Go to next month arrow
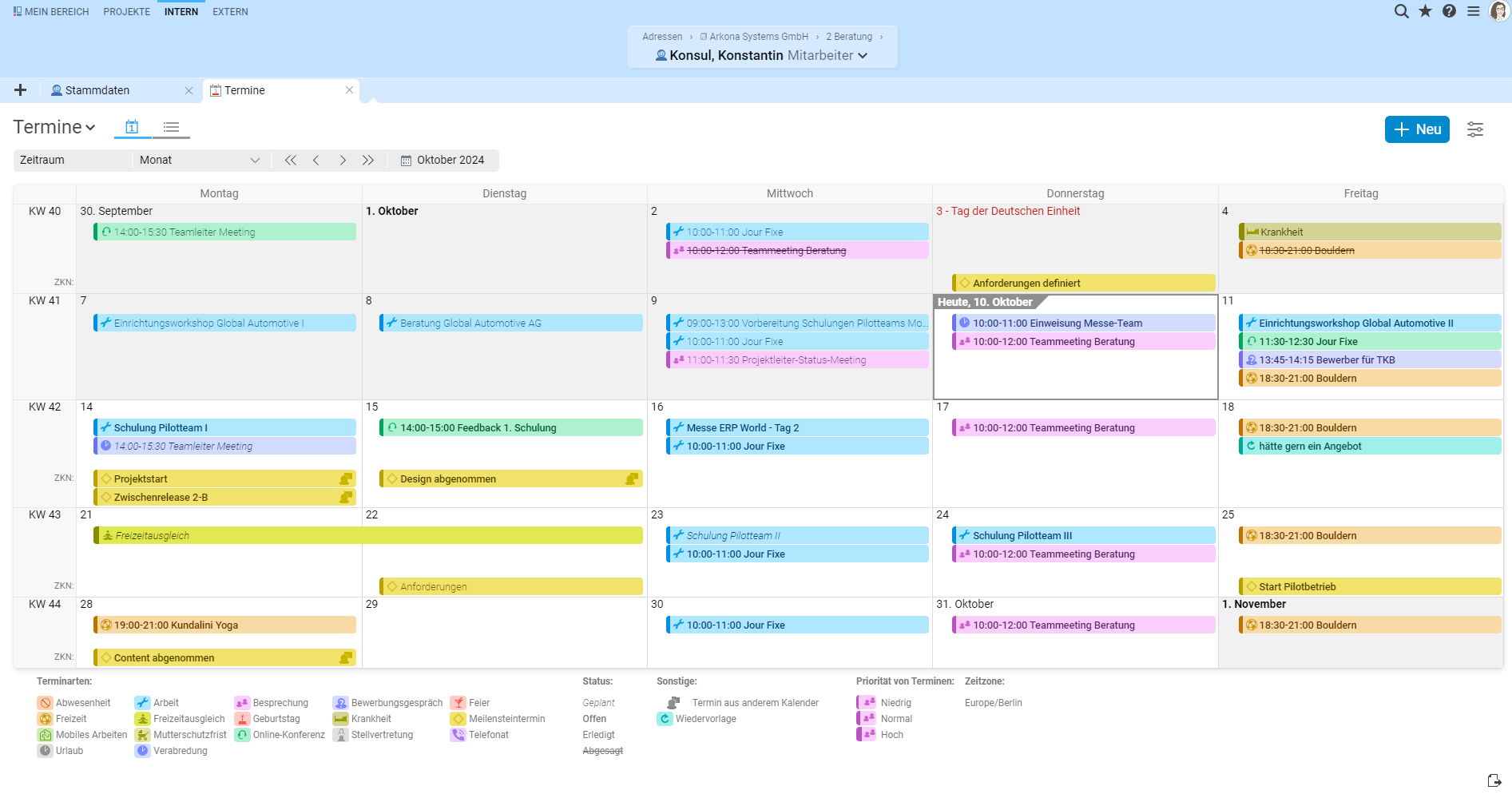 point(343,161)
